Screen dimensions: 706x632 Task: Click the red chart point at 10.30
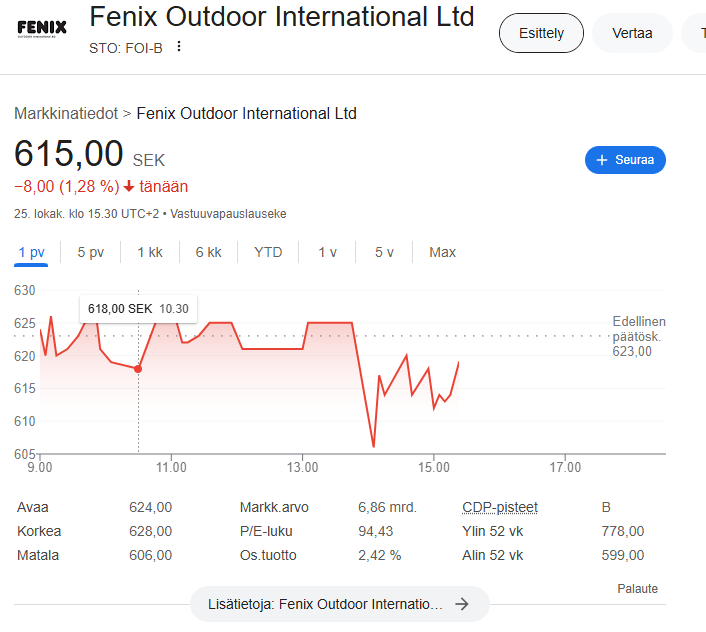(138, 369)
